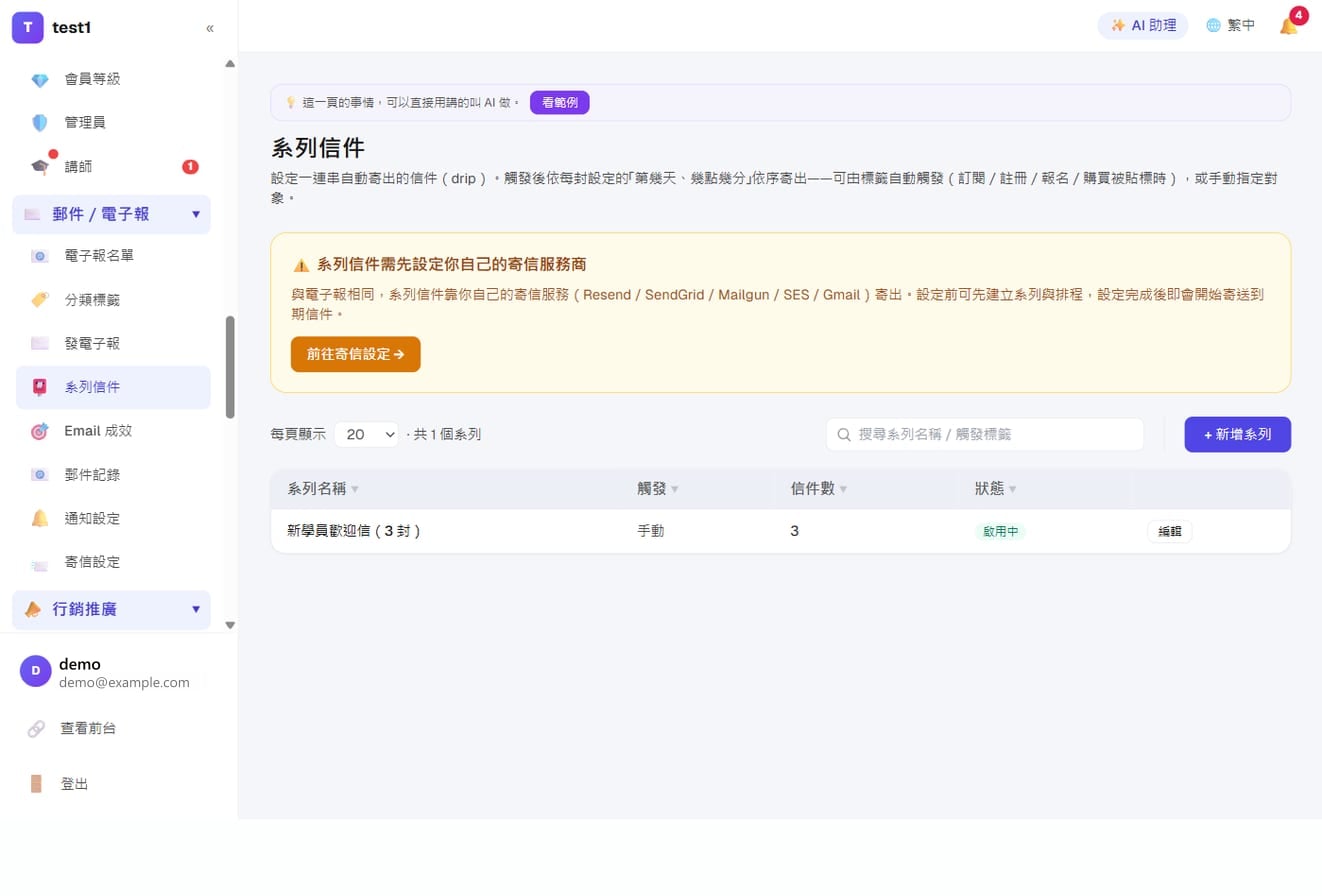Click the sparkle icon in AI 助理
Screen dimensions: 1322x896
click(1118, 26)
